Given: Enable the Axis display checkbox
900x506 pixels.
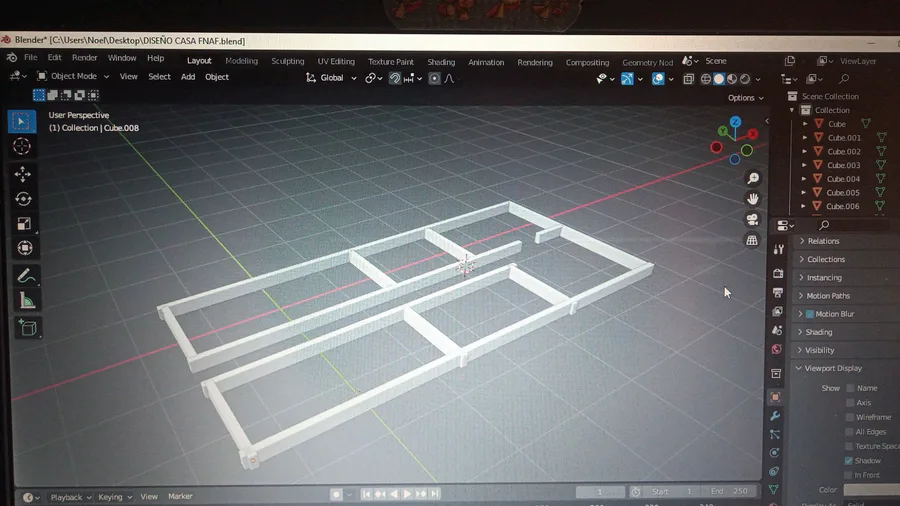Looking at the screenshot, I should coord(851,403).
